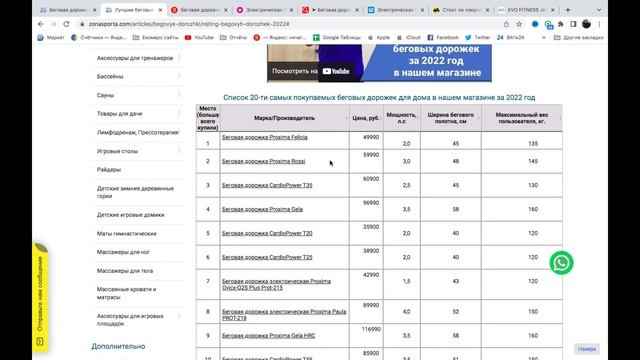Open the tab search dropdown chevron
This screenshot has width=640, height=360.
[599, 10]
